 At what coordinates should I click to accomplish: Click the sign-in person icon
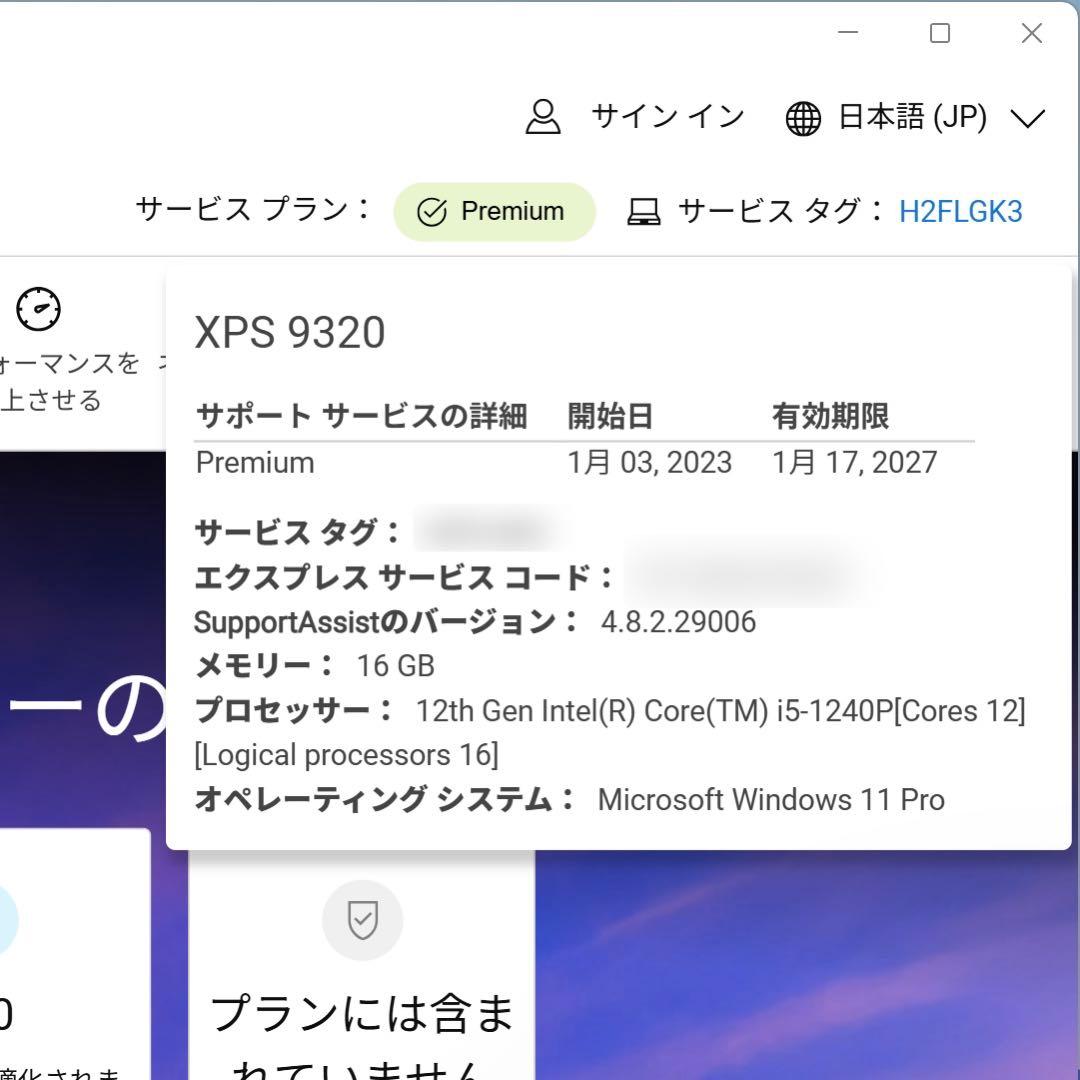click(543, 116)
